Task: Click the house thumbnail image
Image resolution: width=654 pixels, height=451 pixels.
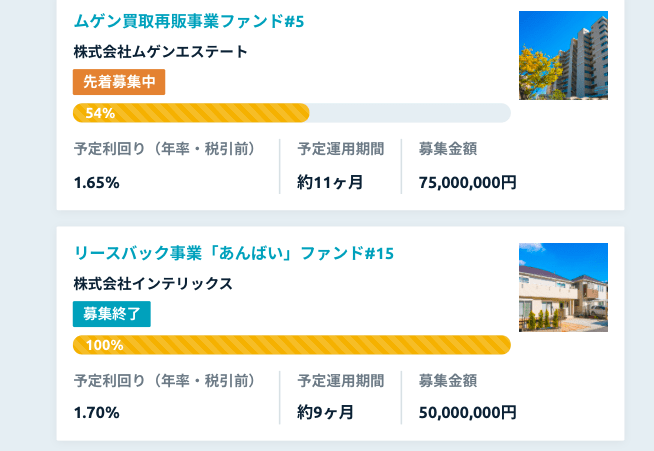Action: (563, 287)
